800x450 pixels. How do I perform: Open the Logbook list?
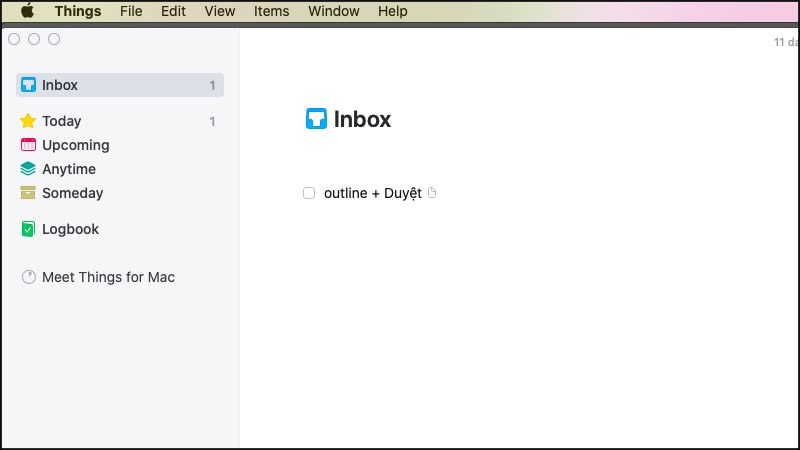pyautogui.click(x=70, y=230)
